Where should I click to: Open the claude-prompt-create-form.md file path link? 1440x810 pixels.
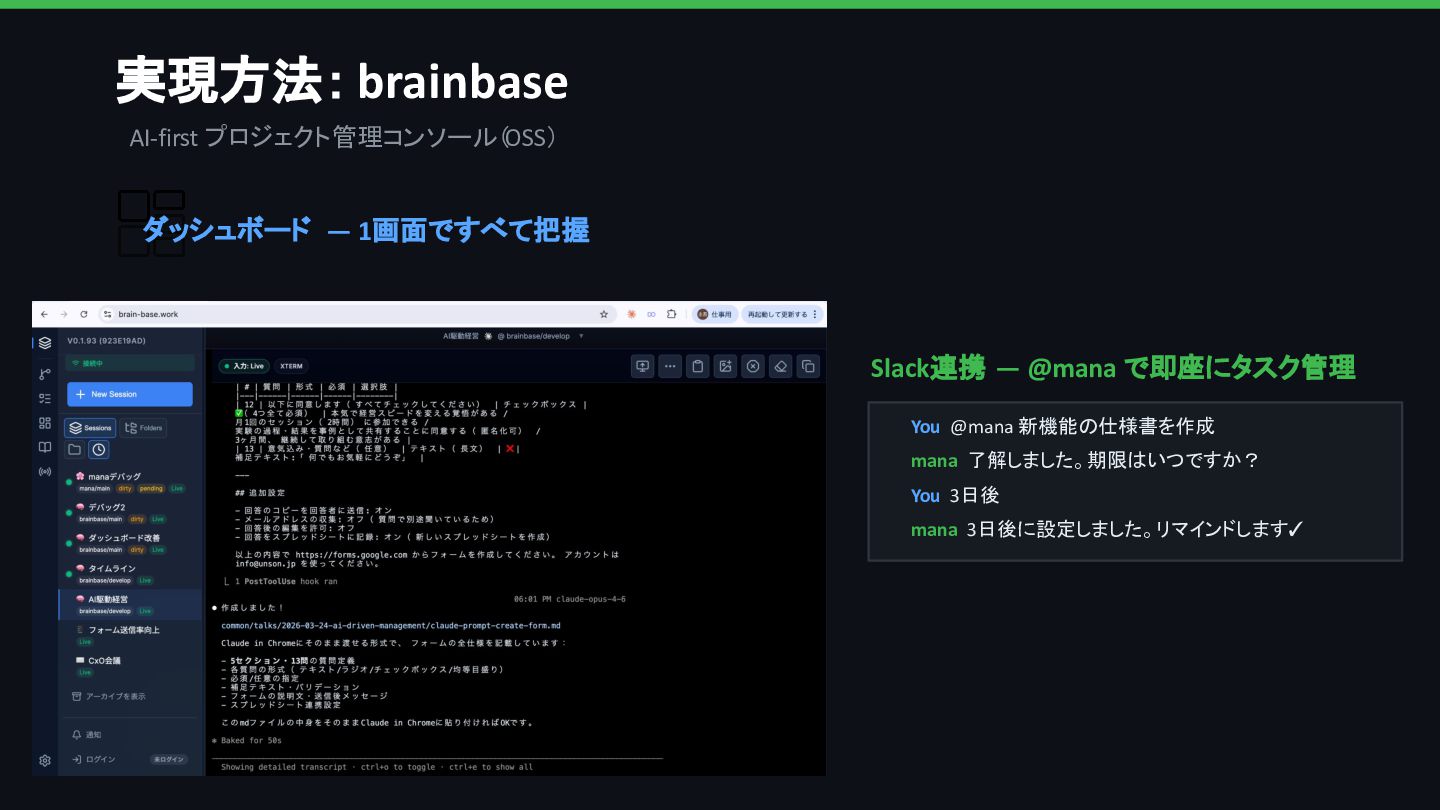391,625
